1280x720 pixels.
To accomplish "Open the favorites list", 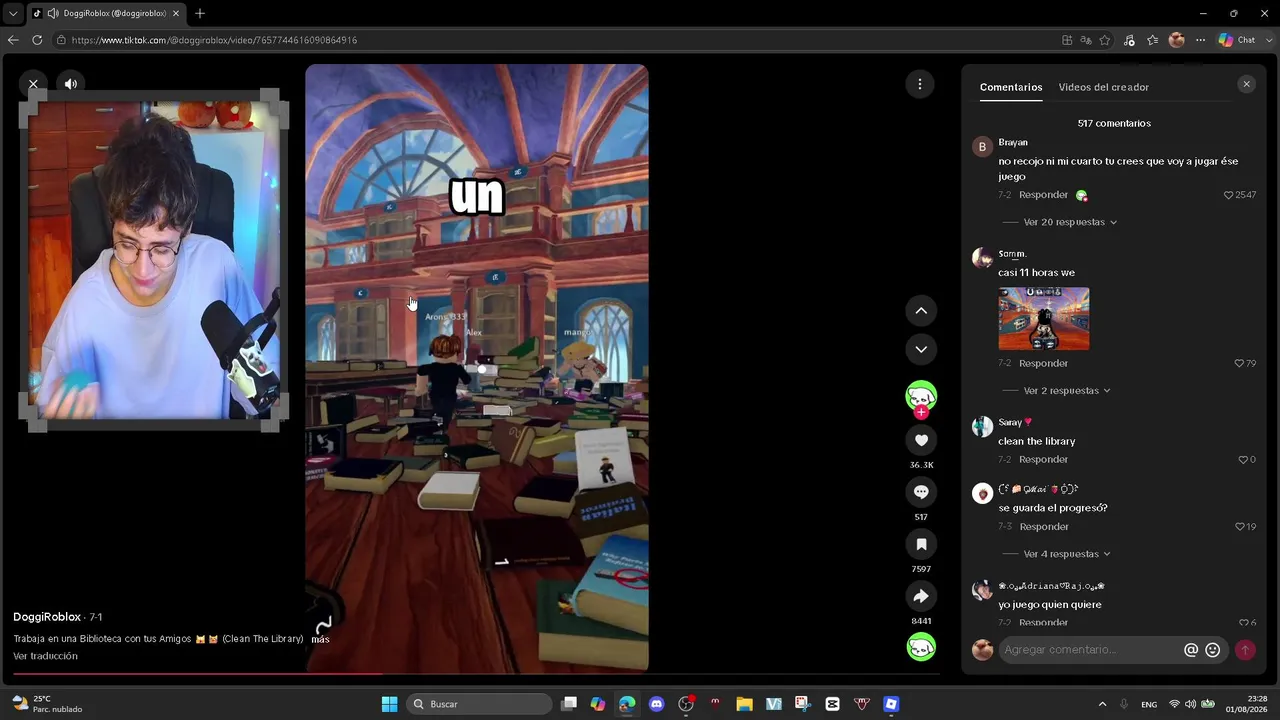I will [1152, 40].
